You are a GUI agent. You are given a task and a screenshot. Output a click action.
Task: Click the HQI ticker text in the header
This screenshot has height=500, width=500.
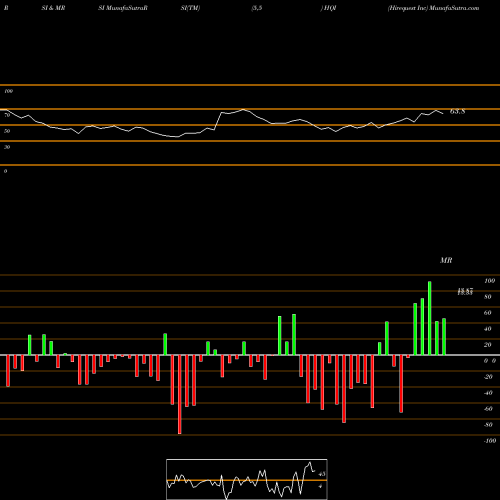click(330, 8)
